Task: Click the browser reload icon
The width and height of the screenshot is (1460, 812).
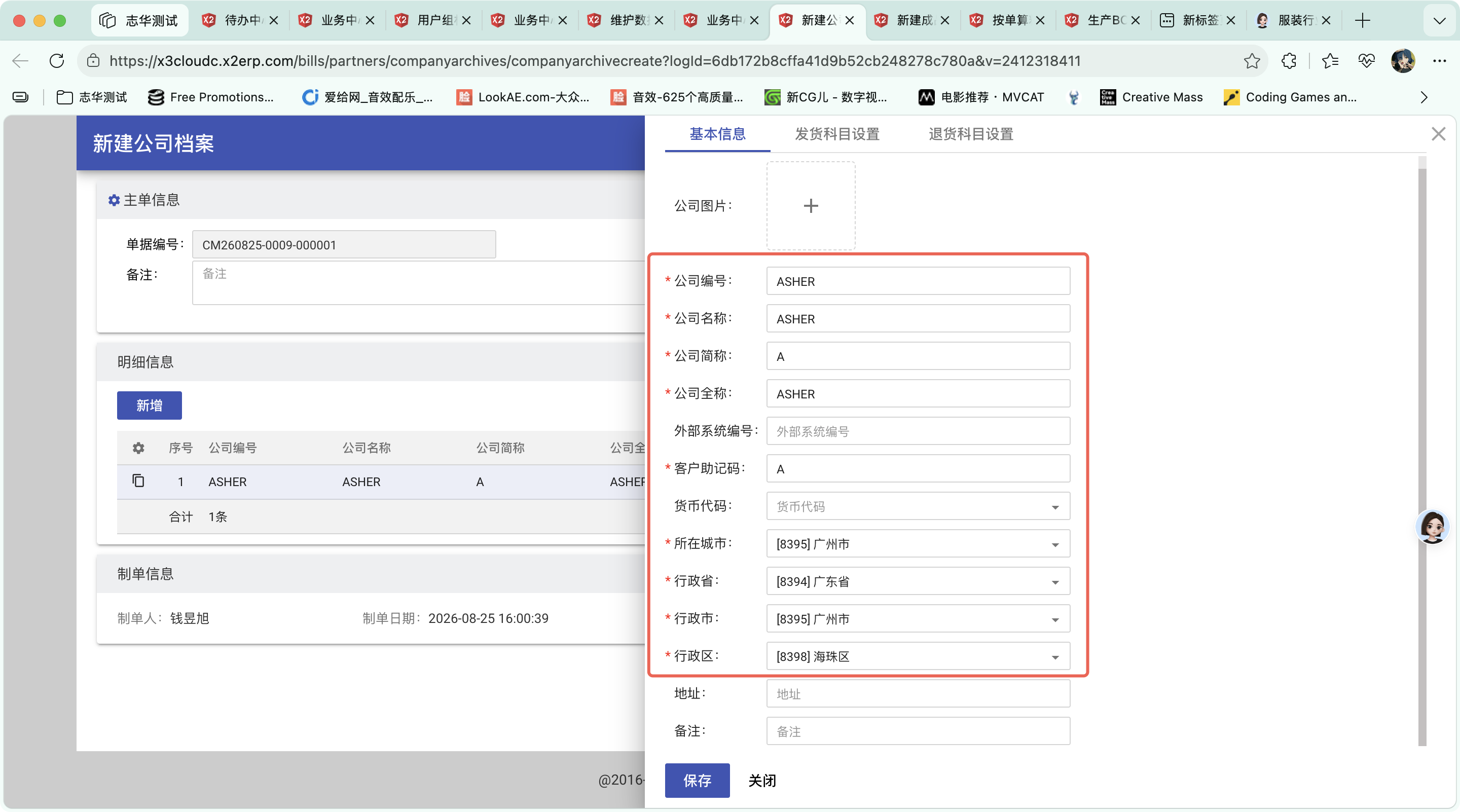Action: click(x=57, y=61)
